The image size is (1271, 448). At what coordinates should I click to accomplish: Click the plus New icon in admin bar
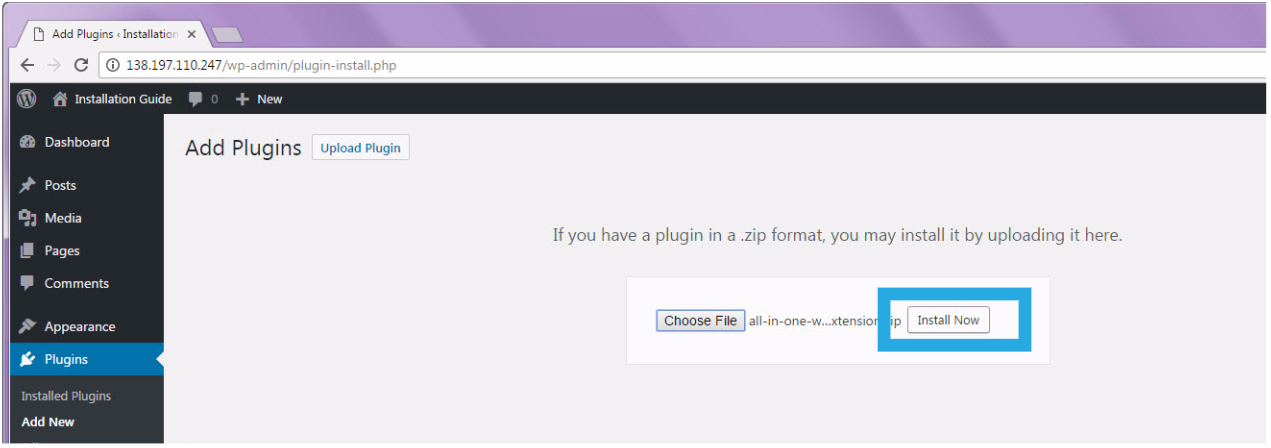coord(242,99)
